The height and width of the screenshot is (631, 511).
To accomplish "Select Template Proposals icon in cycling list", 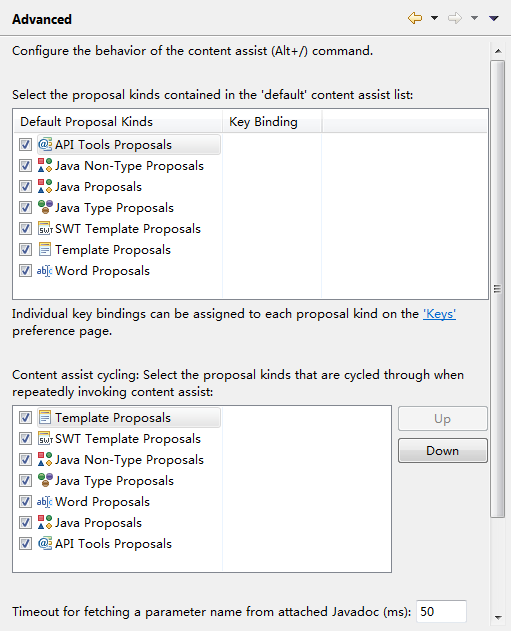I will point(45,417).
